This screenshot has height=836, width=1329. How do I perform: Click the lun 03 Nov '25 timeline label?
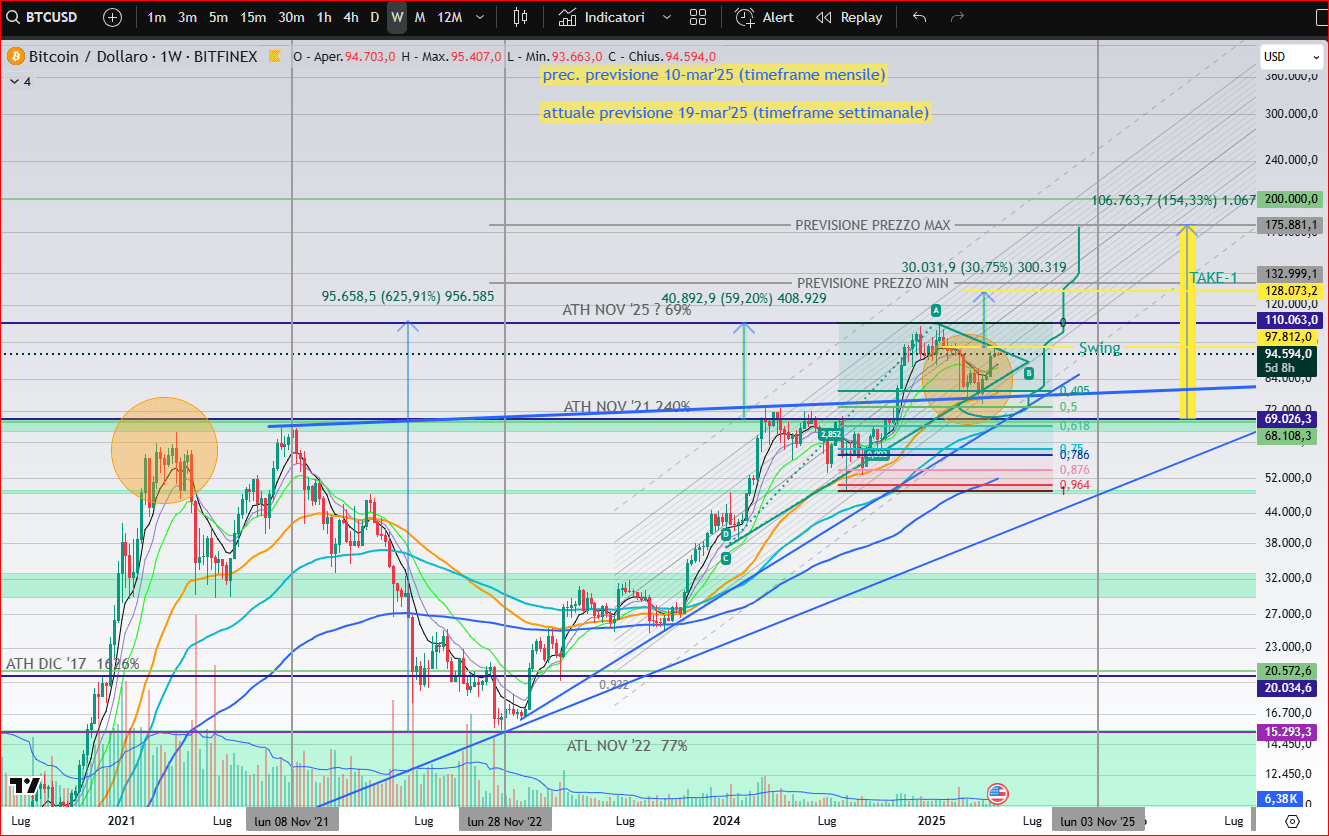(1098, 819)
